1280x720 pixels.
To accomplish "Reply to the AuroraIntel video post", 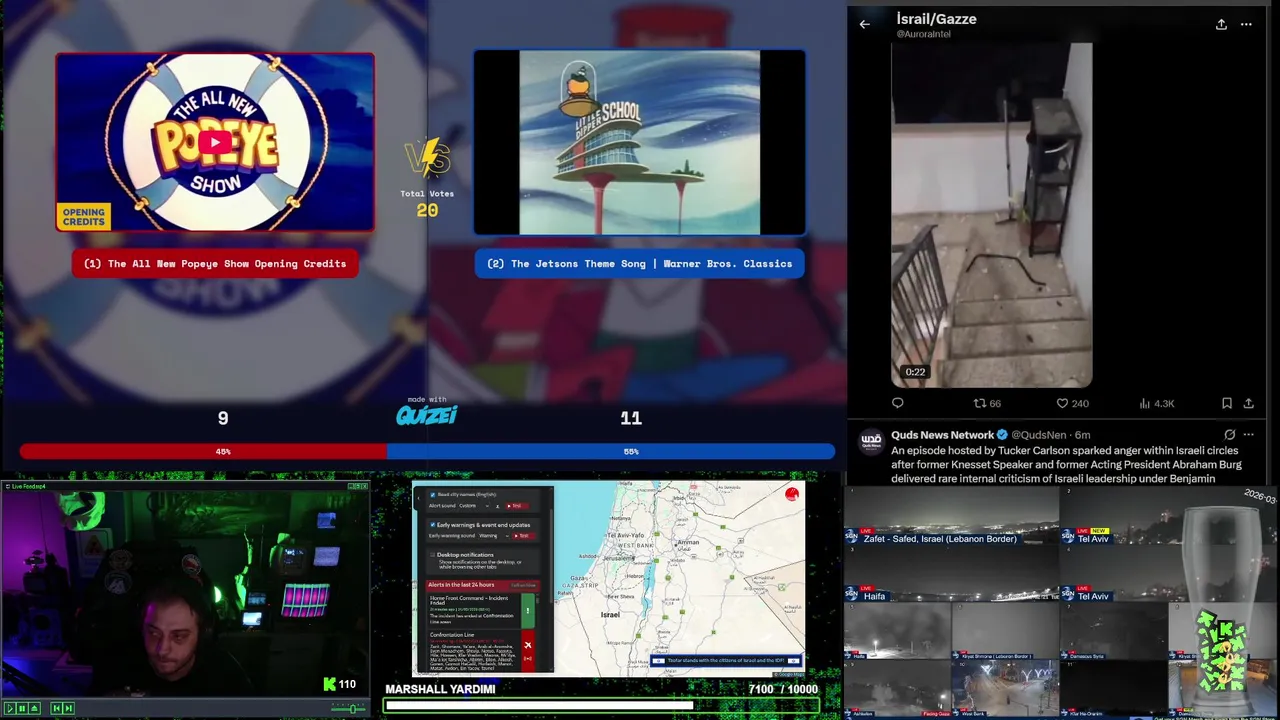I will (x=897, y=403).
